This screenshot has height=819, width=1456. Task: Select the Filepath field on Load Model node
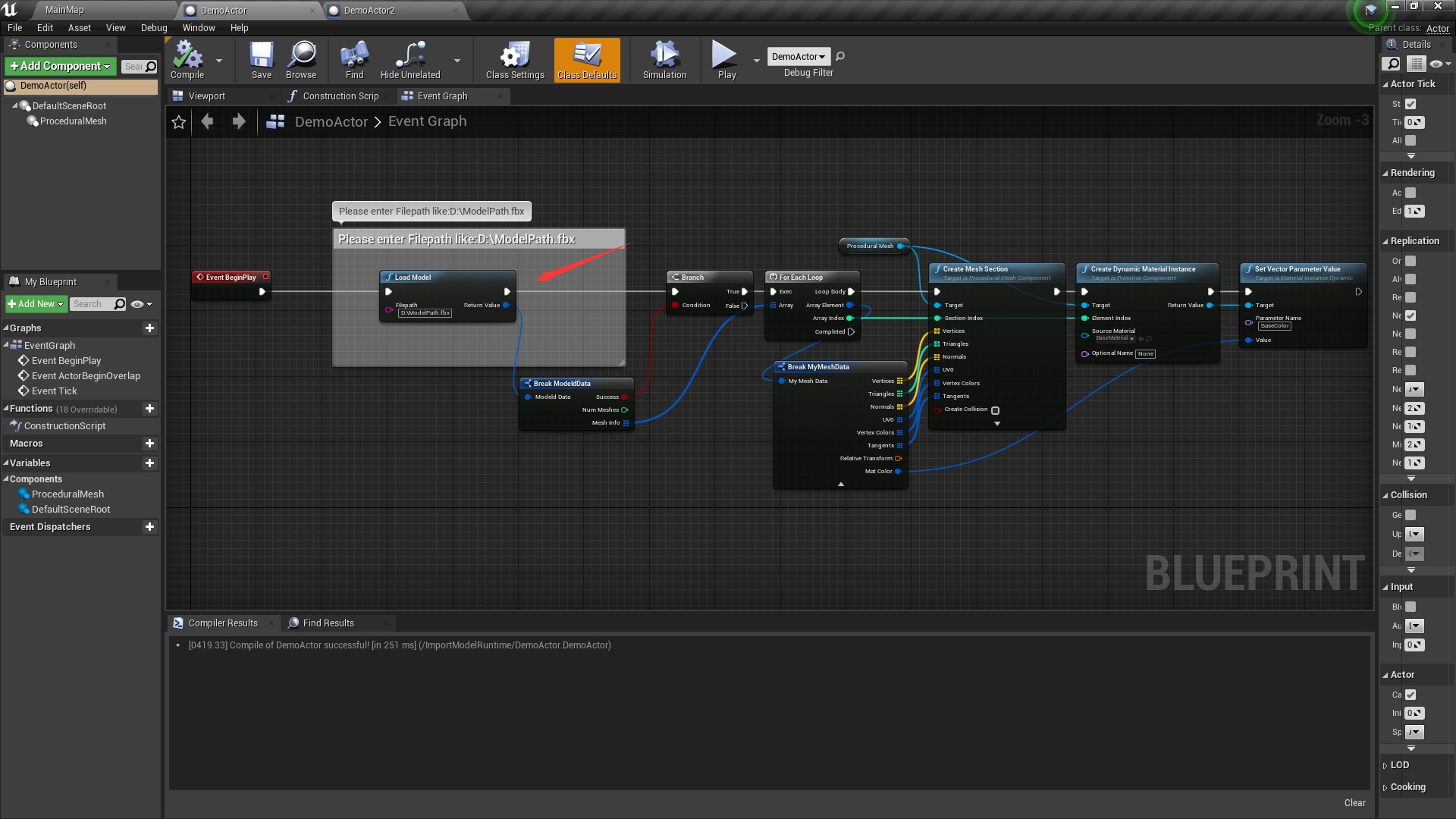tap(425, 312)
